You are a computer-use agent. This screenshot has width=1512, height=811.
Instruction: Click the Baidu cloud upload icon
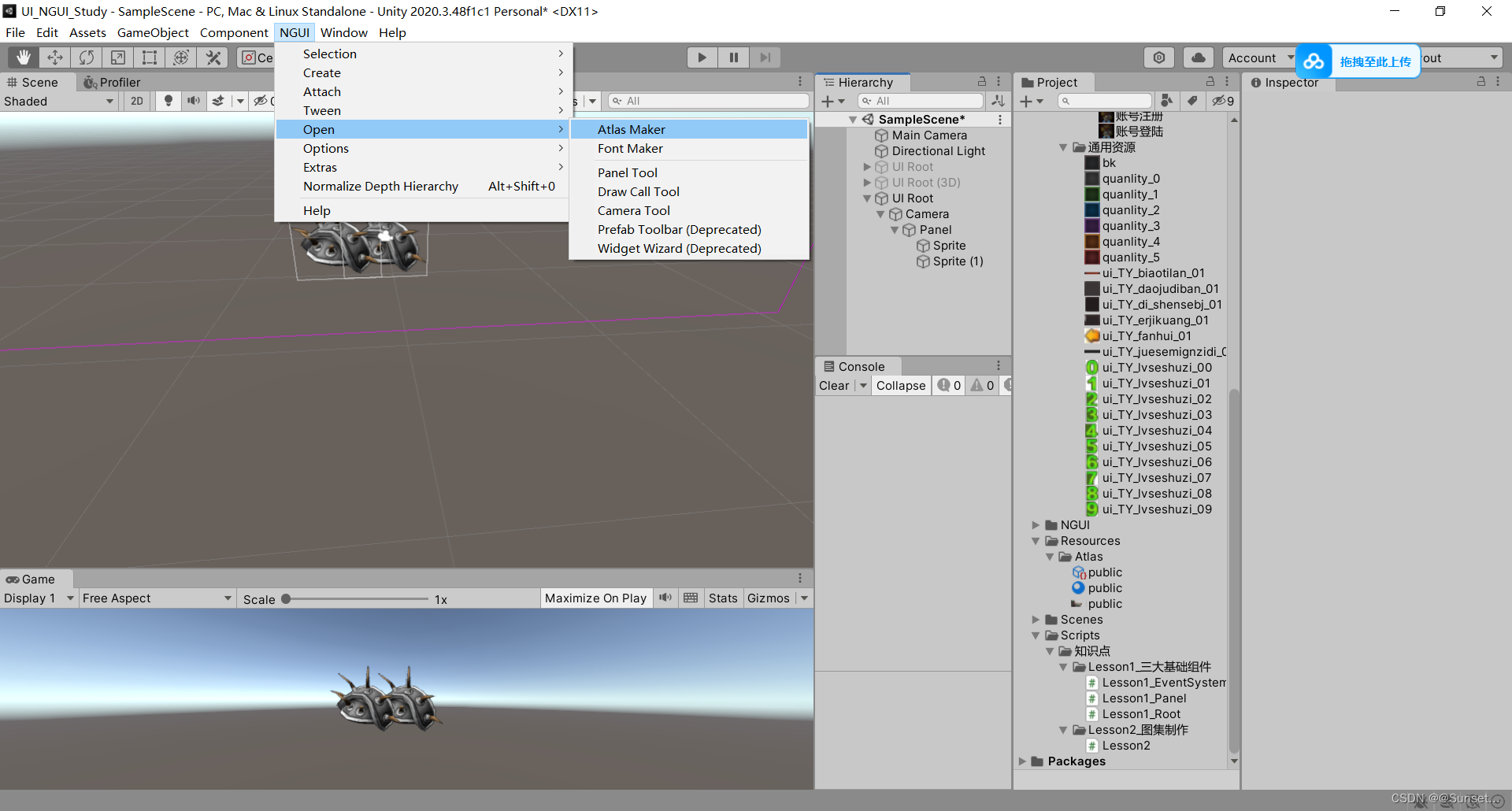pos(1314,61)
